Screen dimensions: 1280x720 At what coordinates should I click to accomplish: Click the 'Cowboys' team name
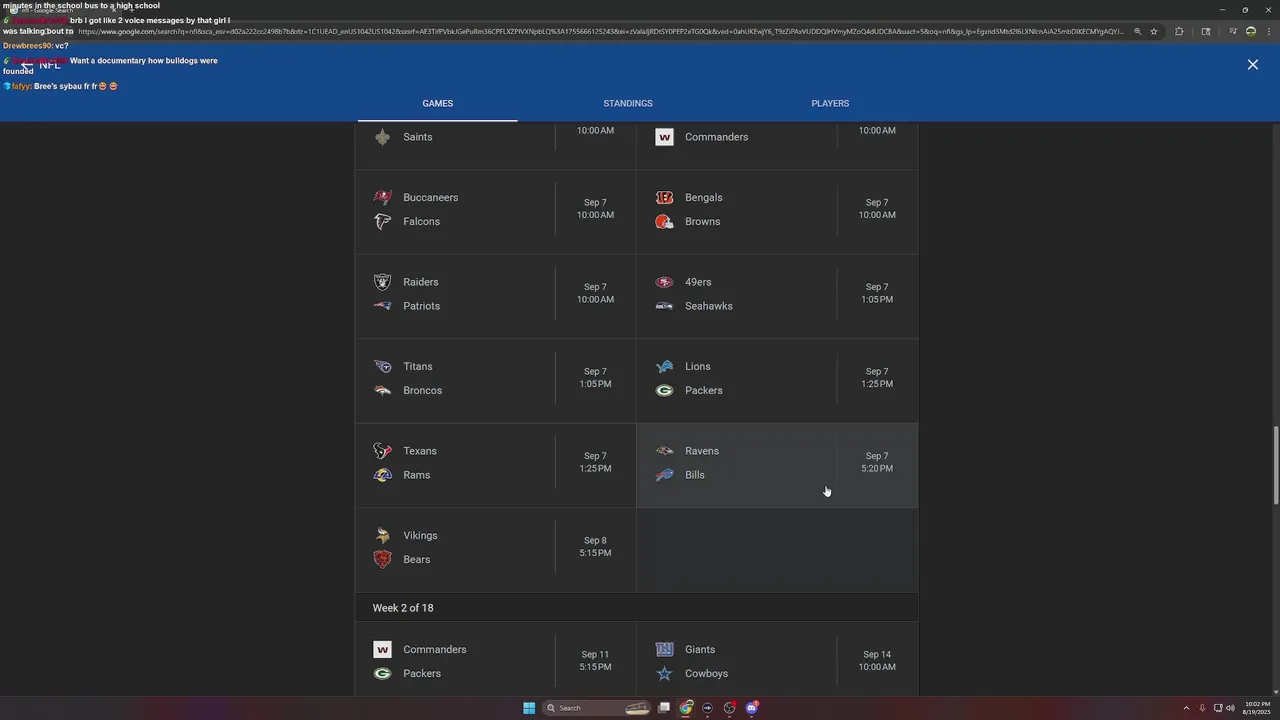(x=706, y=673)
